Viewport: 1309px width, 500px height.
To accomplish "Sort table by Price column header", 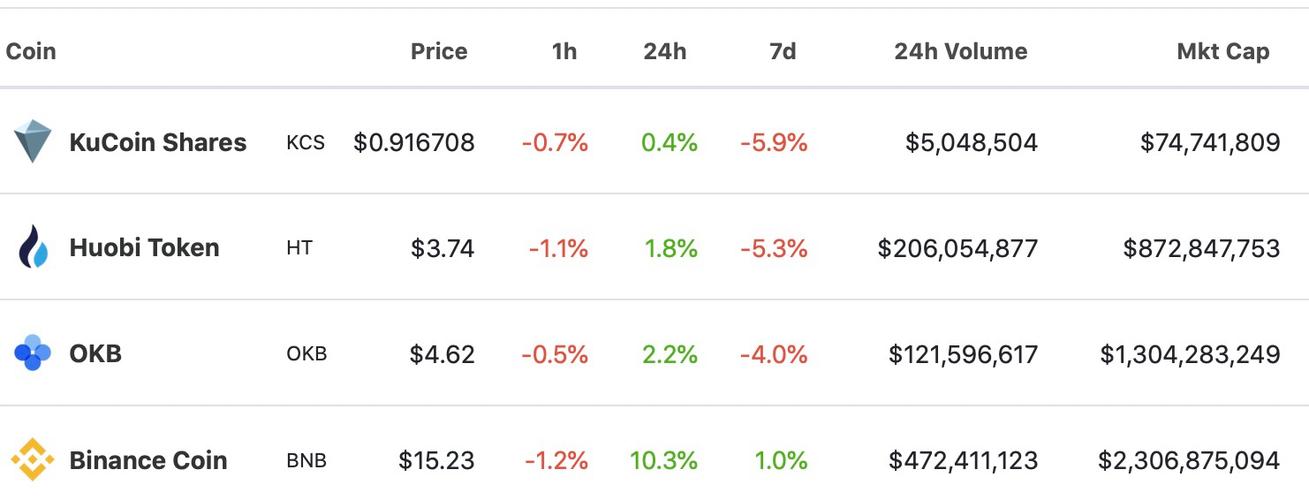I will pyautogui.click(x=439, y=51).
